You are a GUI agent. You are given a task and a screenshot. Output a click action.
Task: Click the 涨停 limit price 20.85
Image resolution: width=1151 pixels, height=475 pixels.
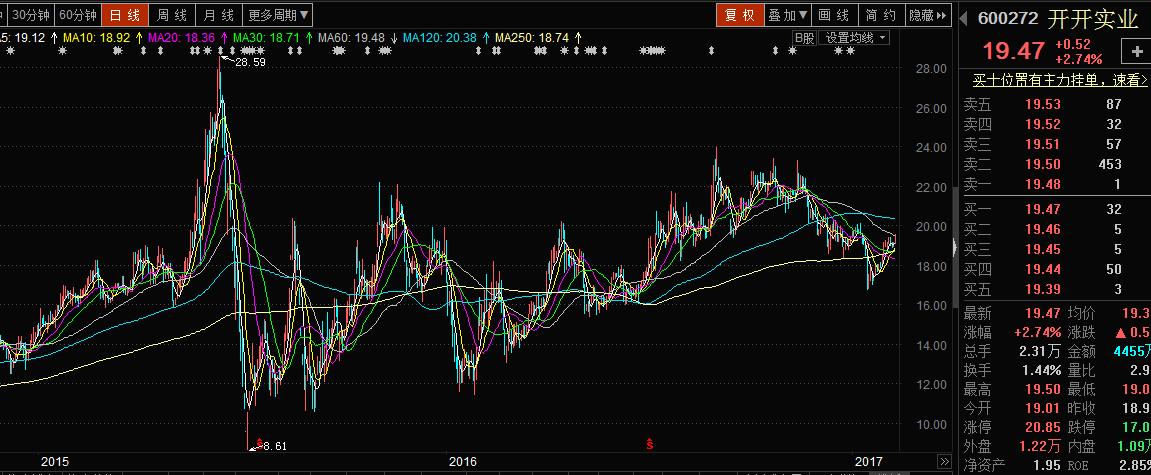click(x=1042, y=427)
